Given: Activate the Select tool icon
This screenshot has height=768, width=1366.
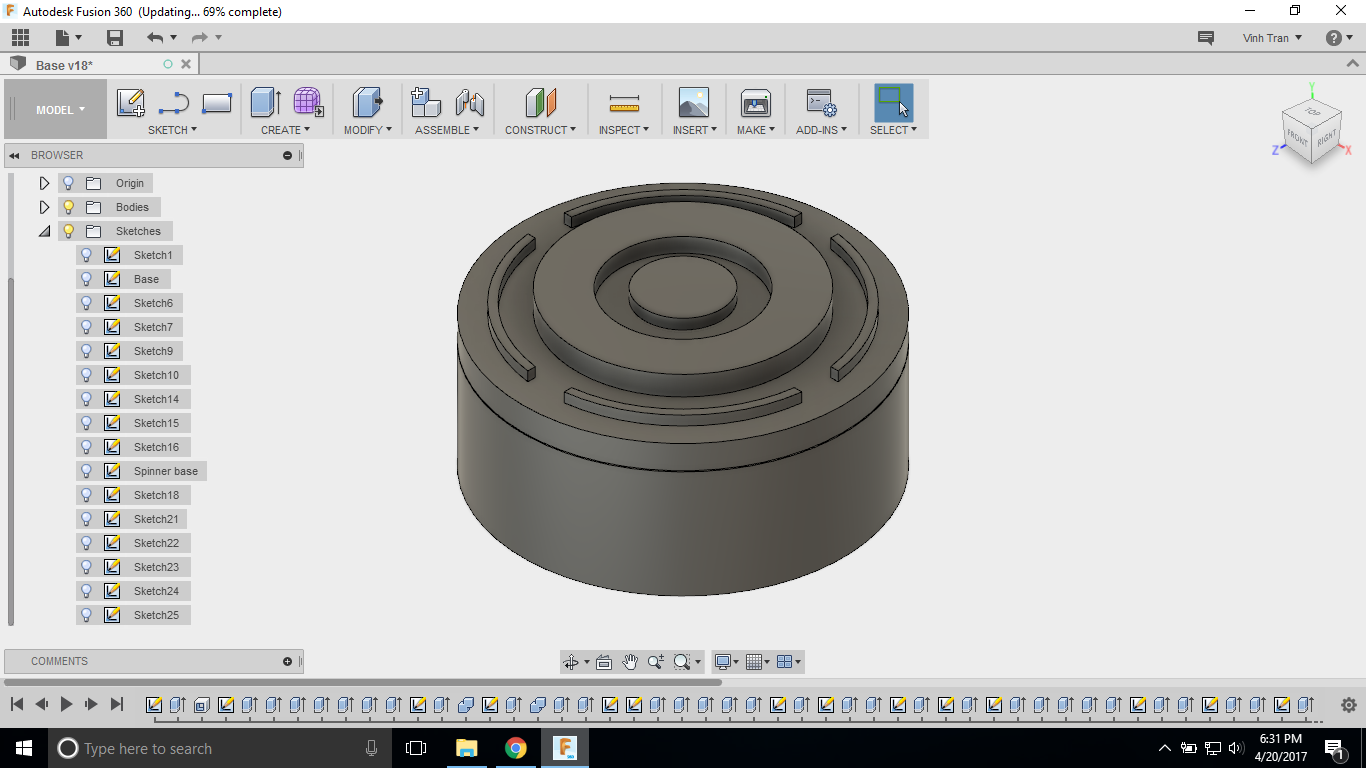Looking at the screenshot, I should click(893, 103).
